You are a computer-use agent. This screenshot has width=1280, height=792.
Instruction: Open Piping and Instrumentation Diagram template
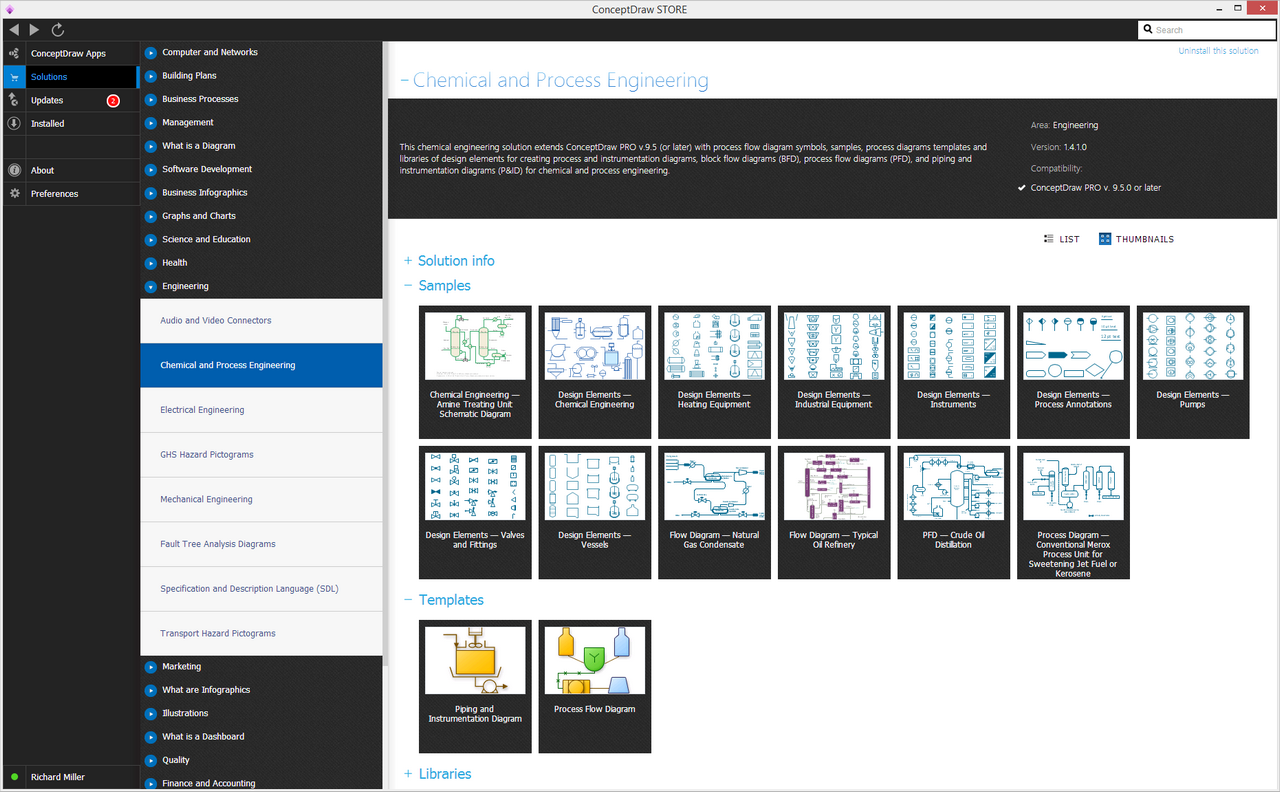coord(475,687)
